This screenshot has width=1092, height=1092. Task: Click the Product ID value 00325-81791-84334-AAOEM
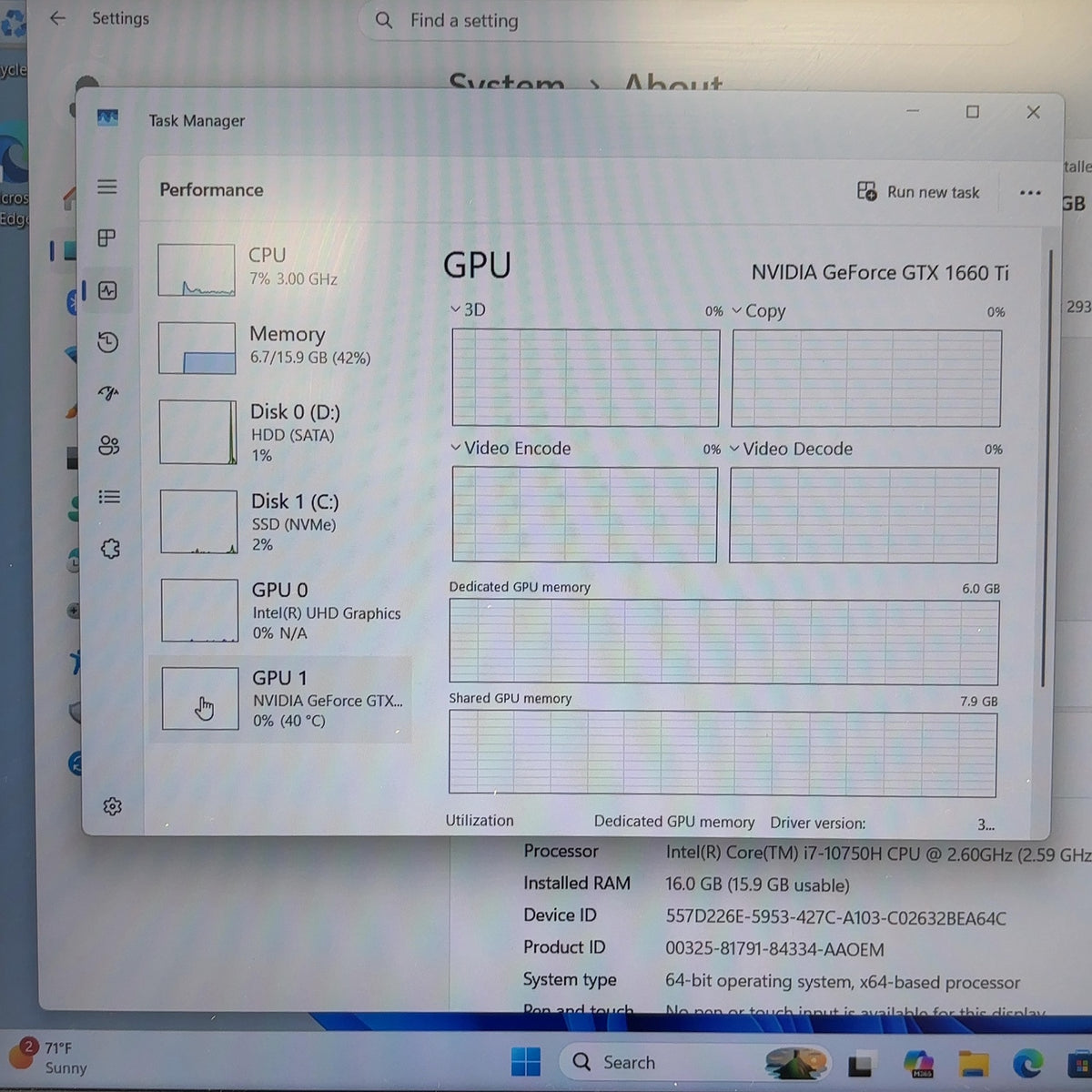(x=774, y=950)
